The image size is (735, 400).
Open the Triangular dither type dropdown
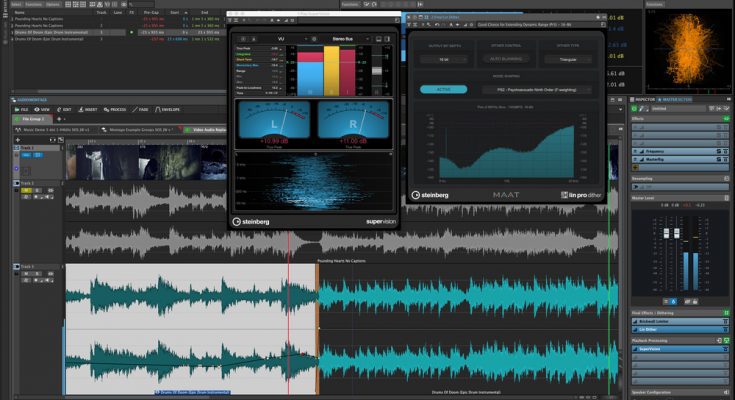click(566, 60)
